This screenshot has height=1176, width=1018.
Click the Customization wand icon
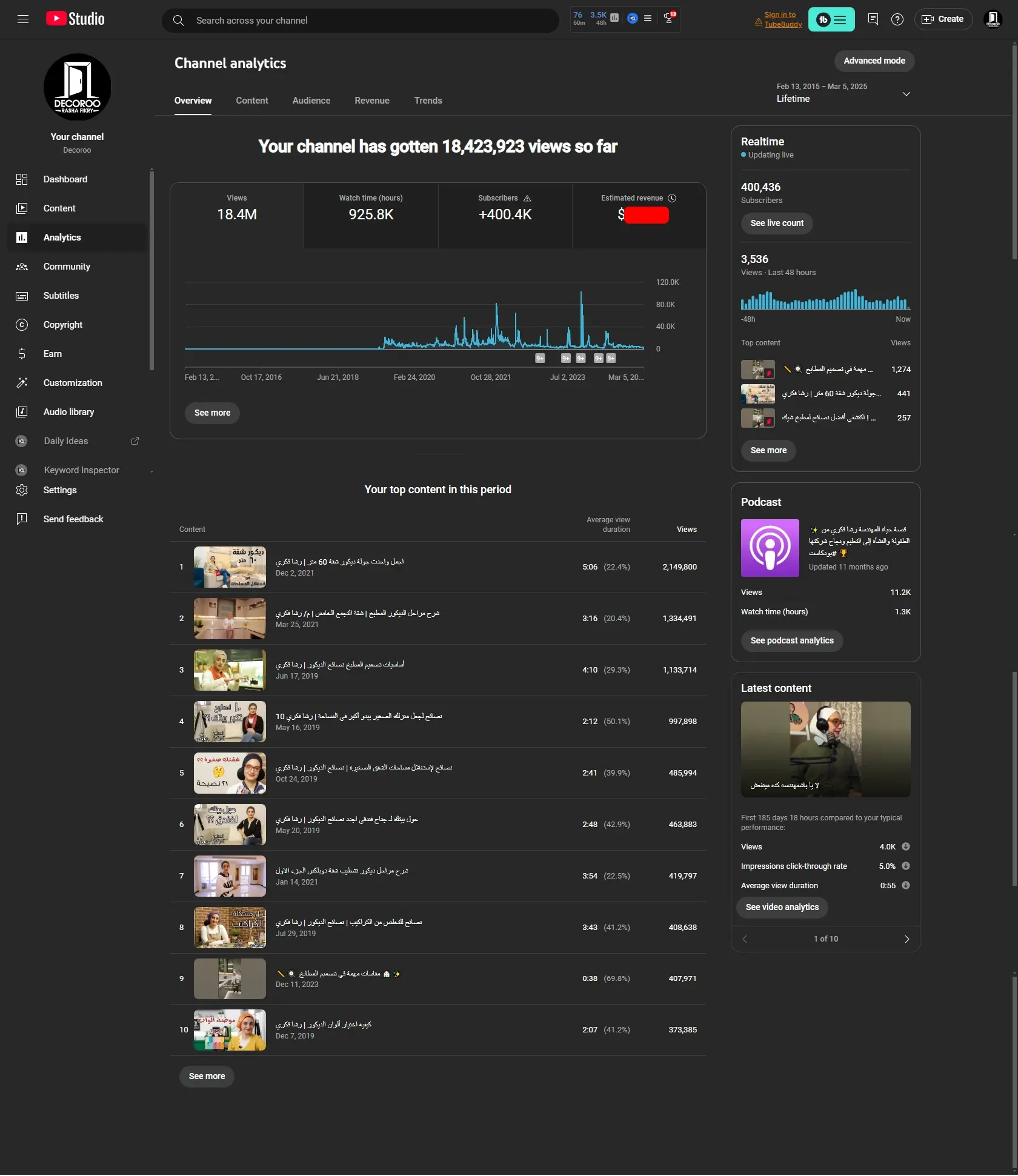(22, 383)
